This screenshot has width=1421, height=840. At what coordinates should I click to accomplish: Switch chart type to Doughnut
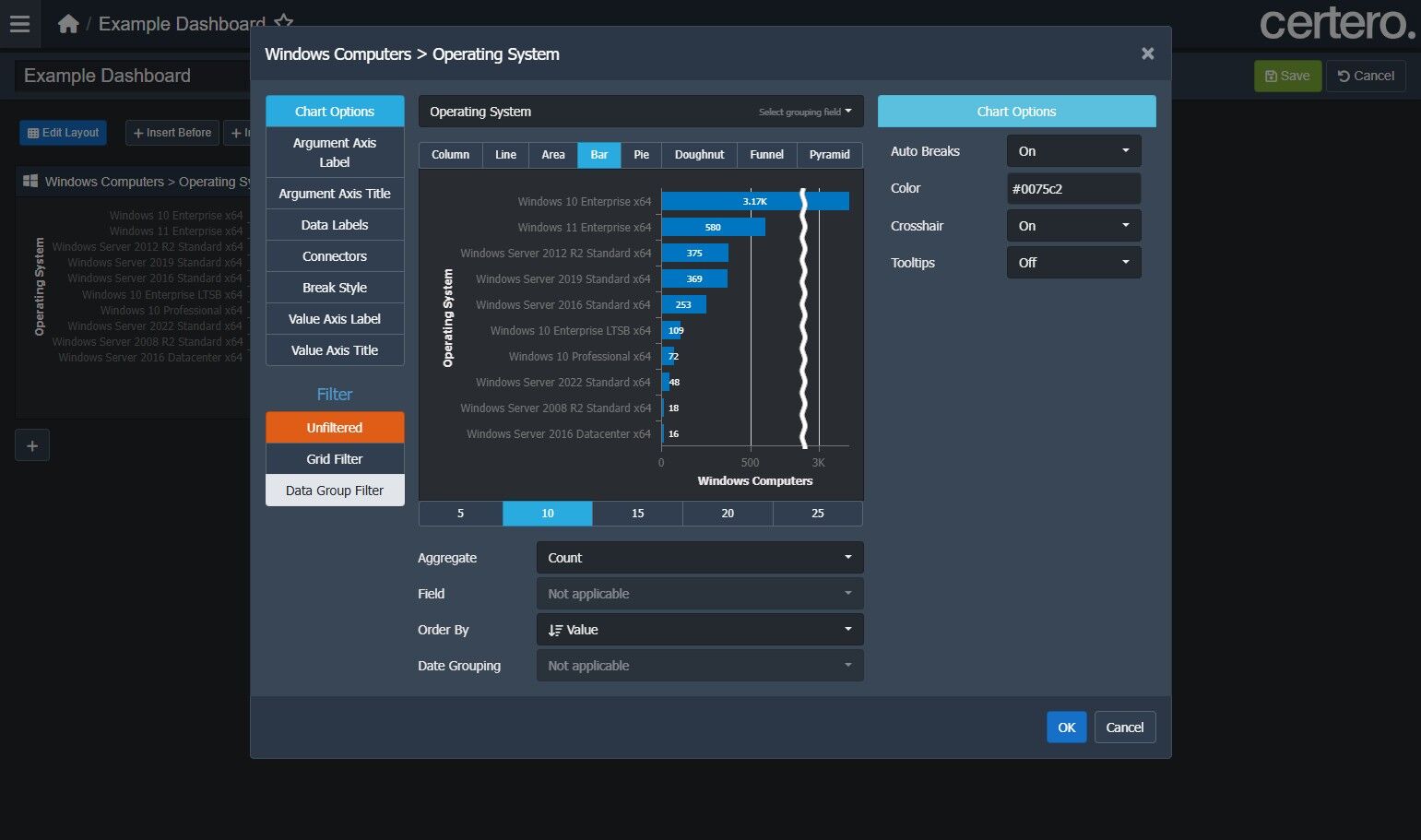click(699, 155)
